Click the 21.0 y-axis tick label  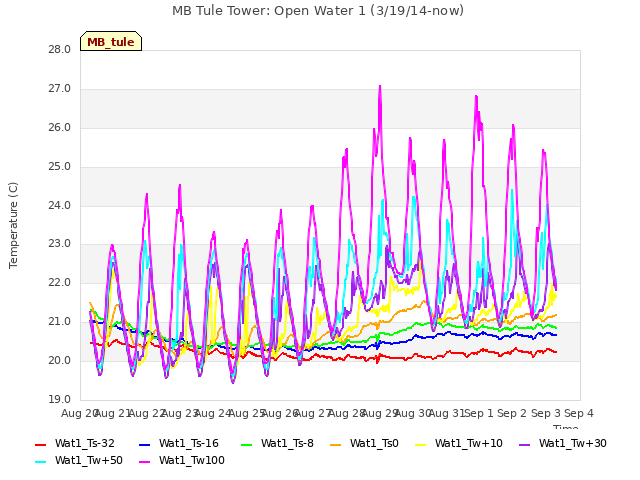(60, 322)
